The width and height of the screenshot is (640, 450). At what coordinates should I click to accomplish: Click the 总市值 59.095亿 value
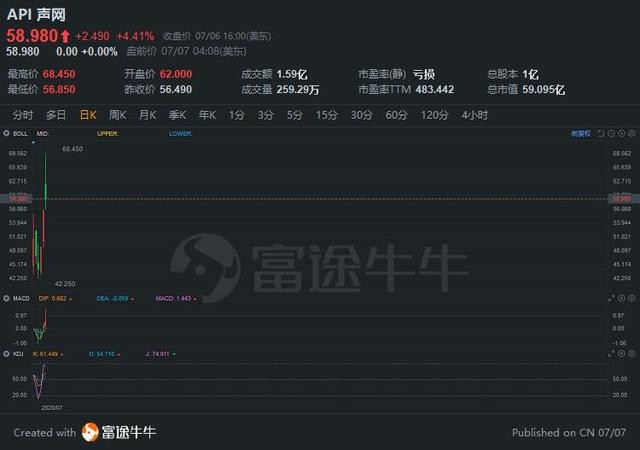544,90
